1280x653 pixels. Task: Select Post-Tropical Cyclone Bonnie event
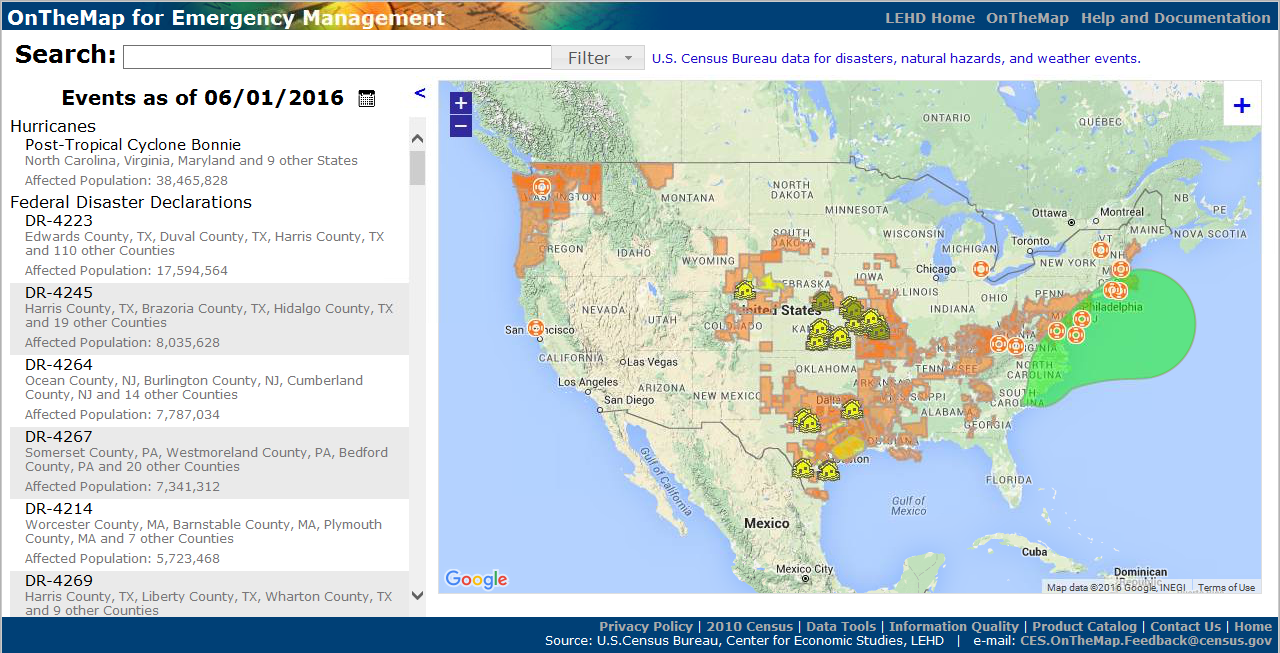tap(133, 145)
